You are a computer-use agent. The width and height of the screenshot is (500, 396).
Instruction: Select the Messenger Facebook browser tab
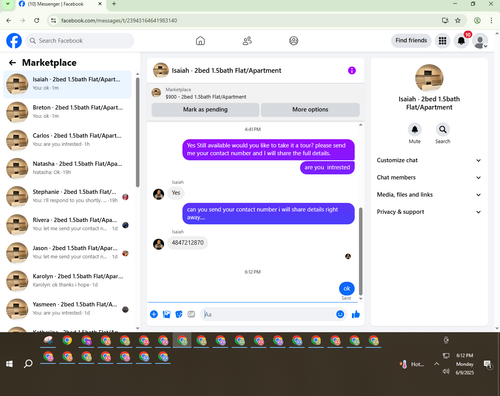tap(60, 4)
